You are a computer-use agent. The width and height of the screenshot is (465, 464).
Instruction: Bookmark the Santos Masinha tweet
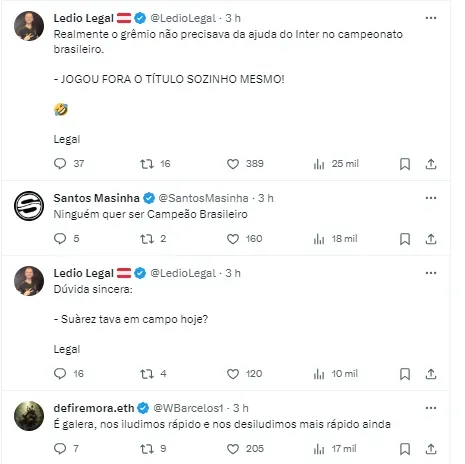[x=405, y=239]
